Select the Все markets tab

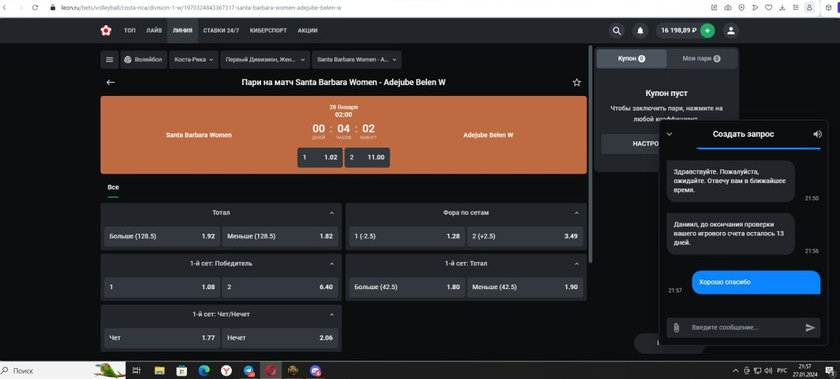coord(113,188)
